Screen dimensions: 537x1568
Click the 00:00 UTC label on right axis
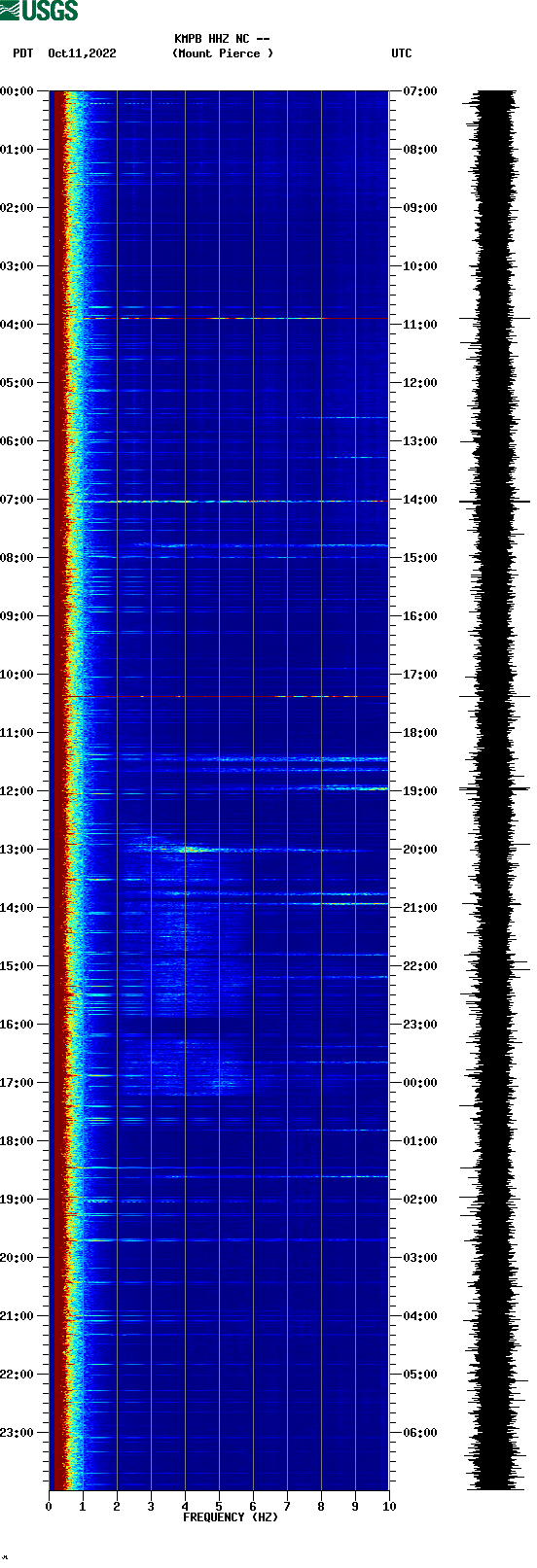[420, 1083]
